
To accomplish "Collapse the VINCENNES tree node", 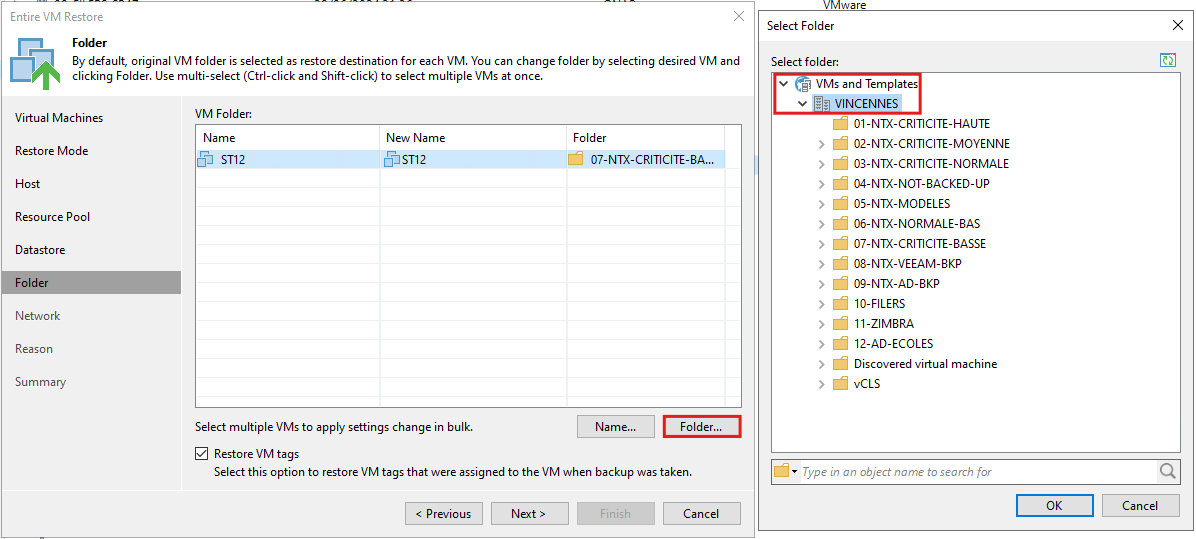I will point(802,104).
